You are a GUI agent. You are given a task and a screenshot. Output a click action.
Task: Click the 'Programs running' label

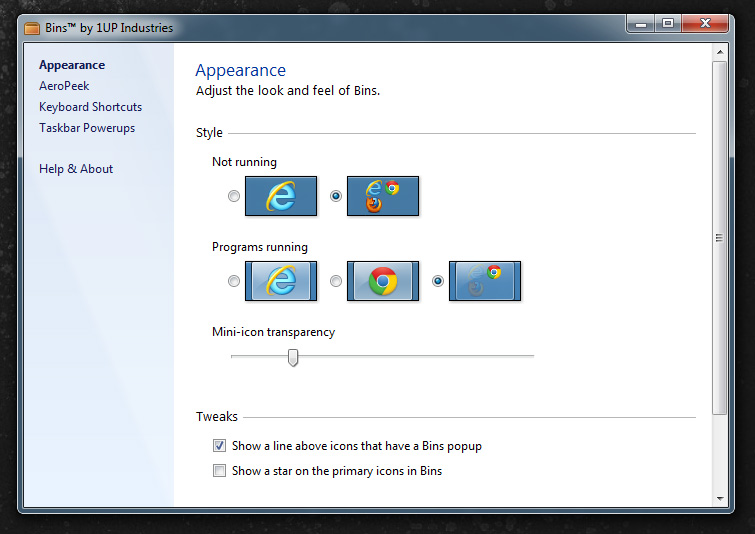tap(260, 247)
